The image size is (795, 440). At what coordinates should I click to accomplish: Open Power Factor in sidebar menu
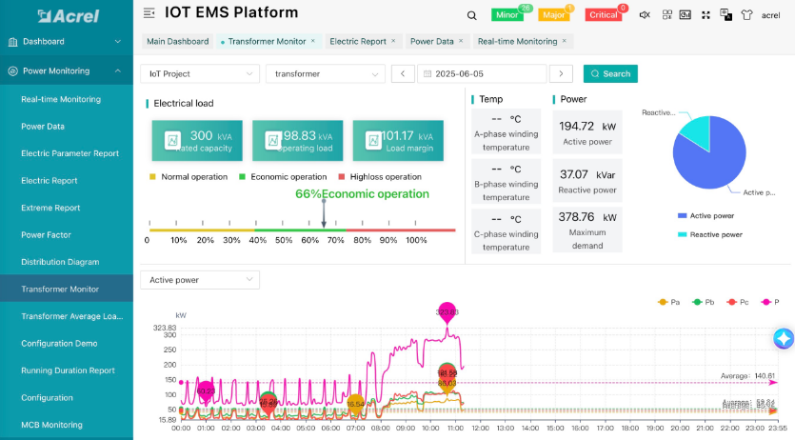[46, 235]
